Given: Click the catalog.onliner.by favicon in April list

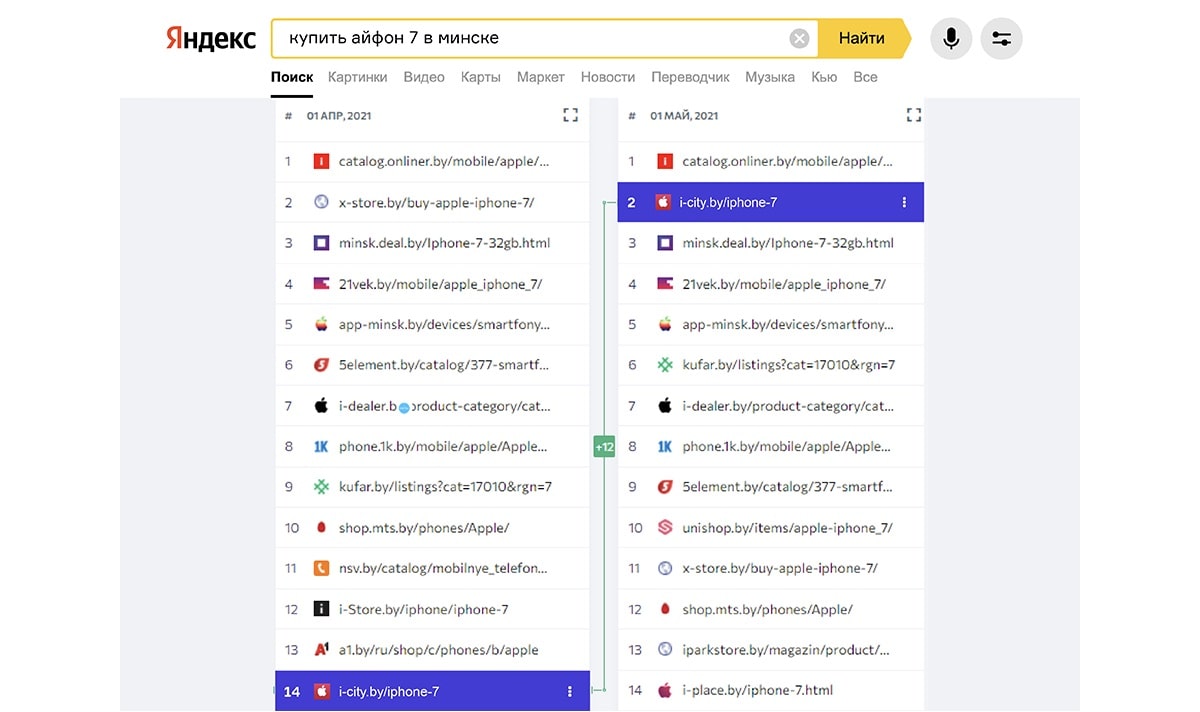Looking at the screenshot, I should coord(321,161).
